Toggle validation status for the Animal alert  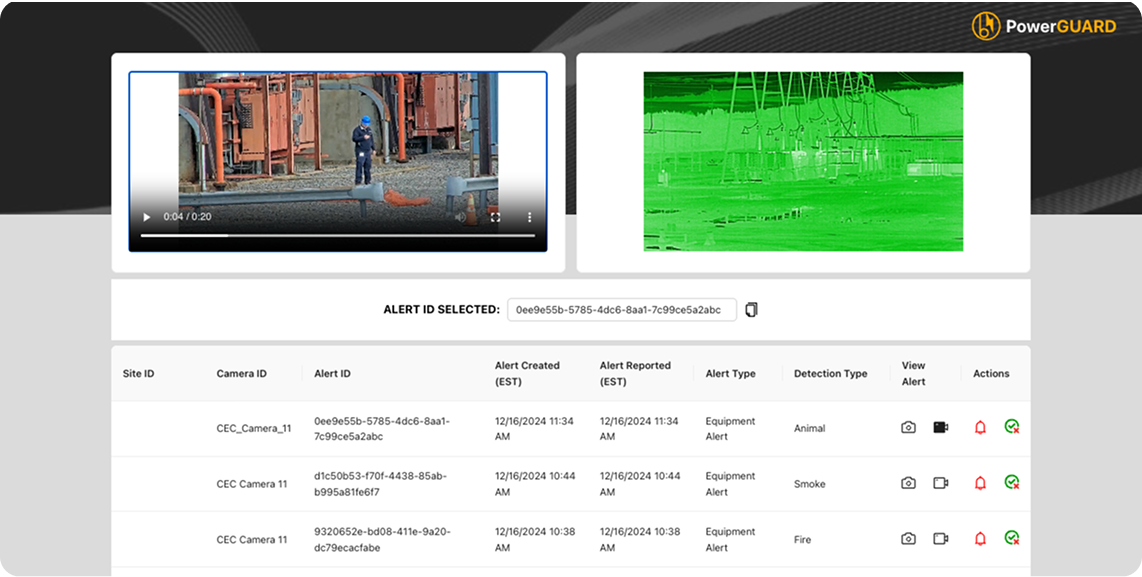tap(1012, 427)
